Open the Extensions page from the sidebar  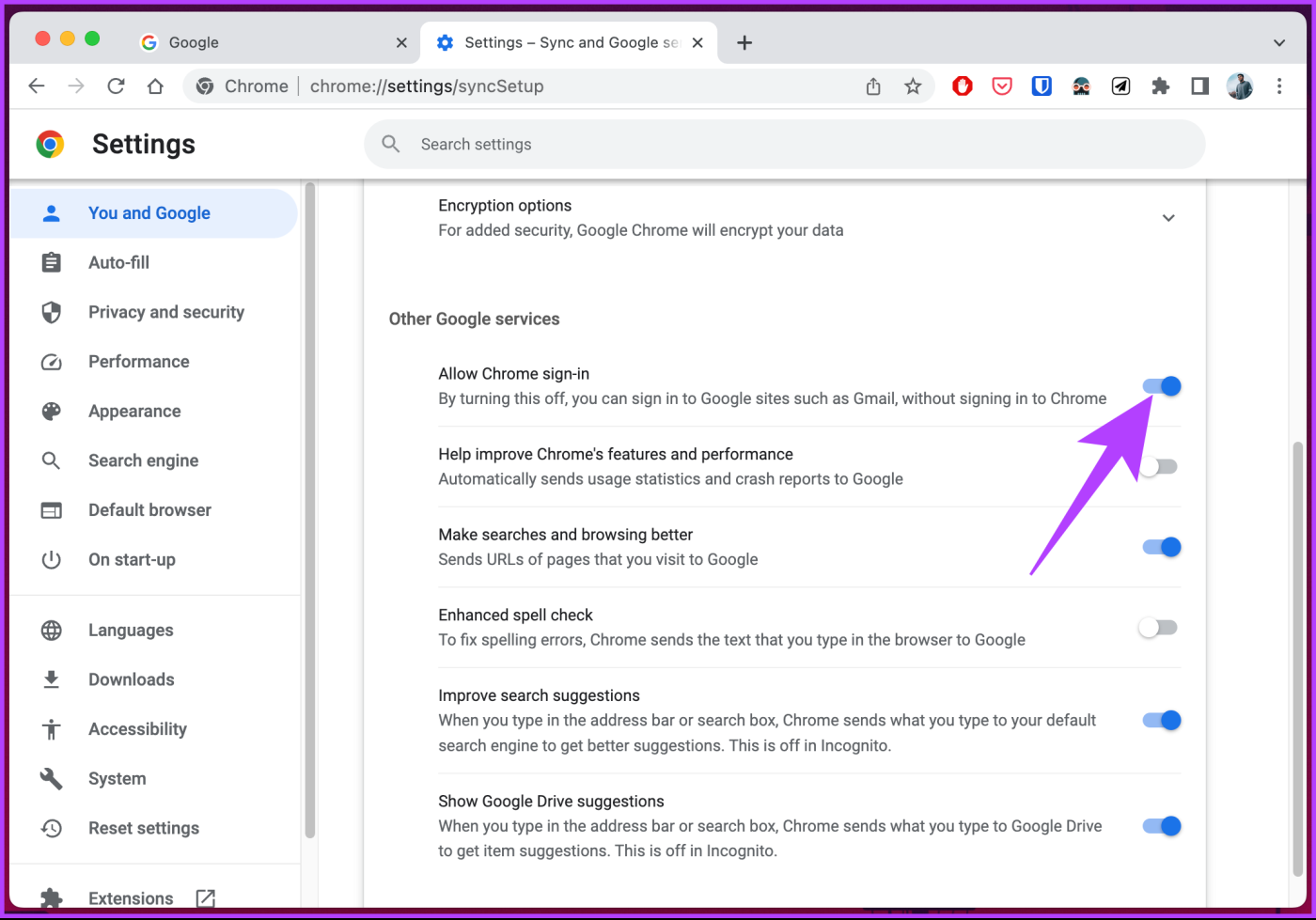(131, 897)
